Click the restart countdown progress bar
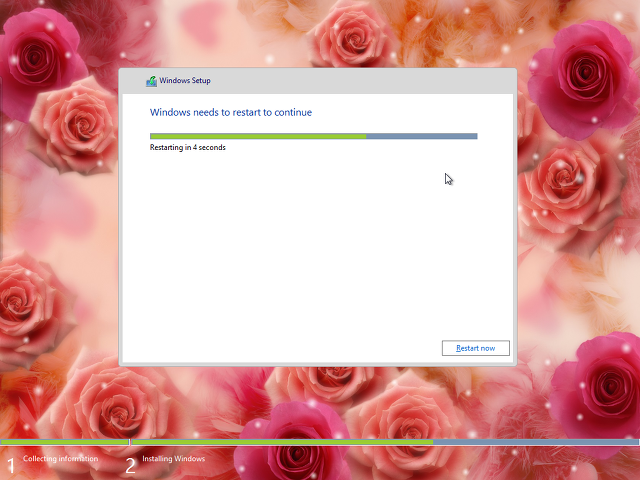The height and width of the screenshot is (480, 640). coord(313,136)
